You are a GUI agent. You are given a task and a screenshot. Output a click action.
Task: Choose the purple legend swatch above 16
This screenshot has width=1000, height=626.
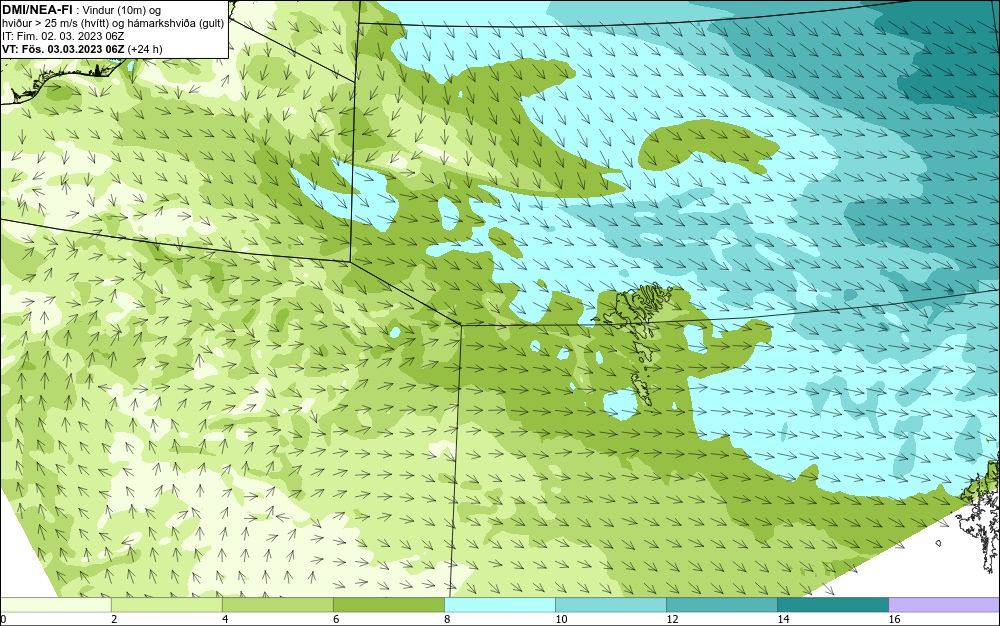(x=945, y=605)
